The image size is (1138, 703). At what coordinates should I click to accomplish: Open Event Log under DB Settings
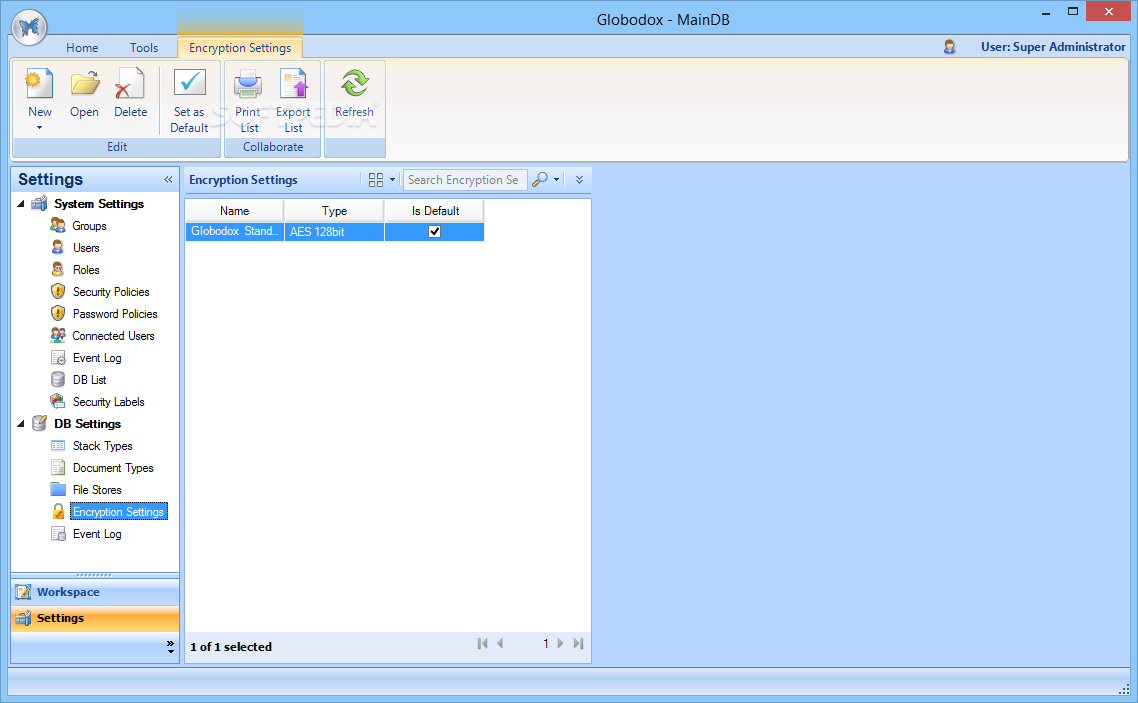[97, 534]
